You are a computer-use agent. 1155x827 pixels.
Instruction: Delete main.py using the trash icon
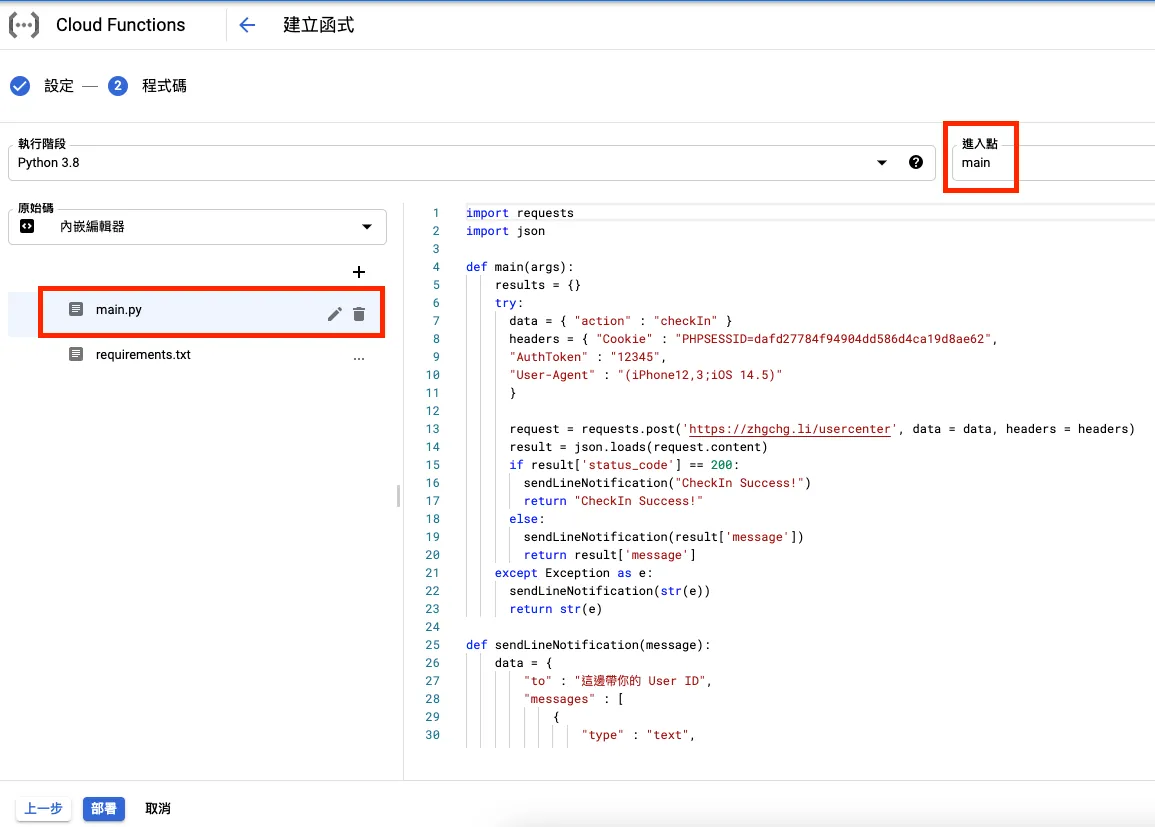(359, 314)
